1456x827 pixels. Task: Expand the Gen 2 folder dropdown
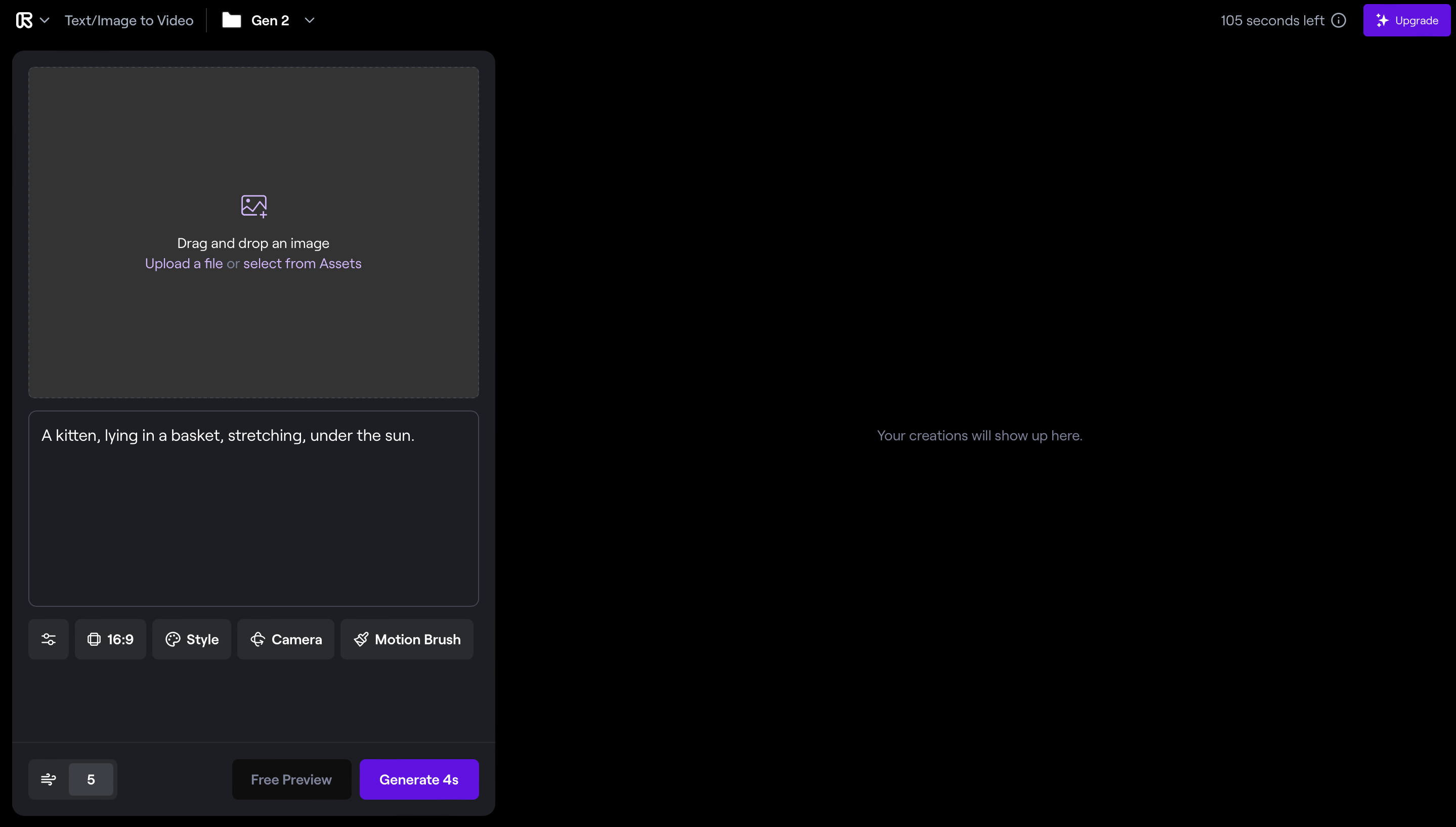(310, 20)
